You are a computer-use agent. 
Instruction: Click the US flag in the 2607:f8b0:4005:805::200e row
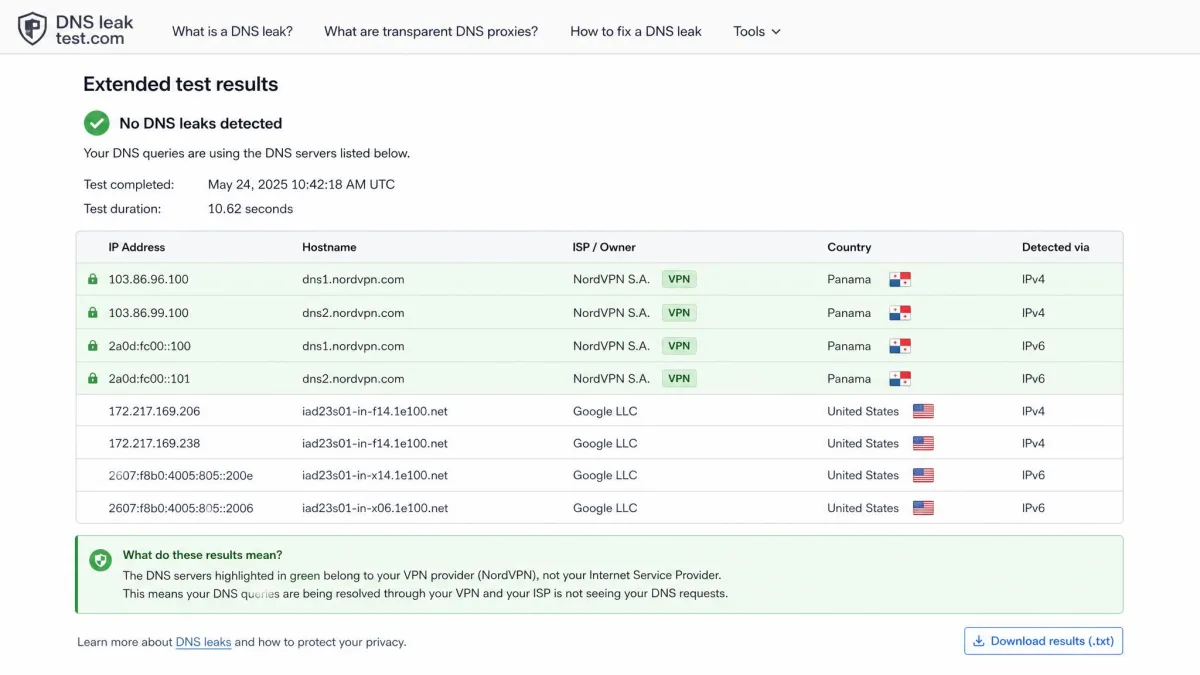tap(923, 475)
